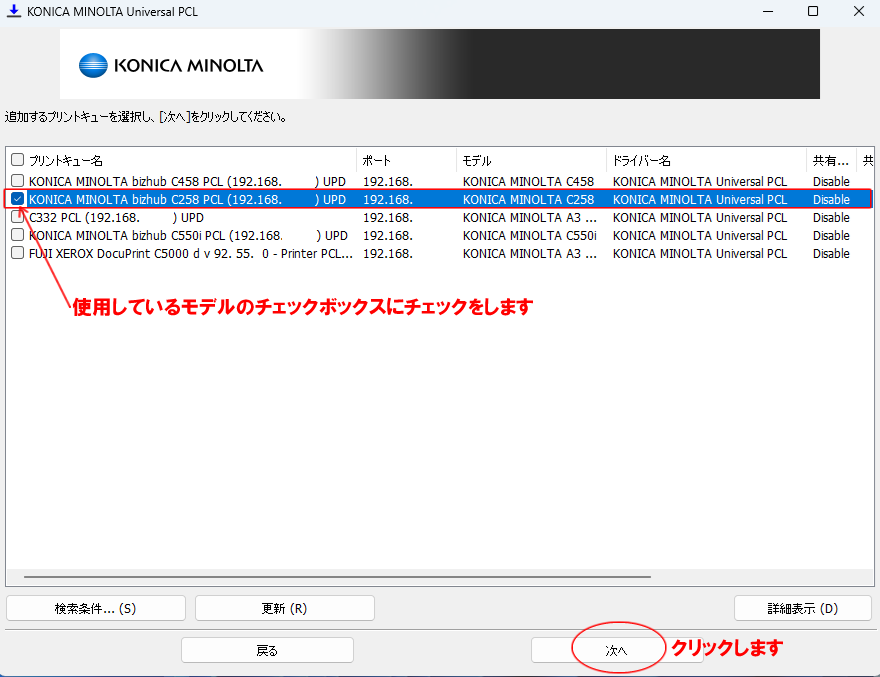Click the KONICA MINOLTA C258 model cell
Image resolution: width=880 pixels, height=677 pixels.
coord(528,199)
